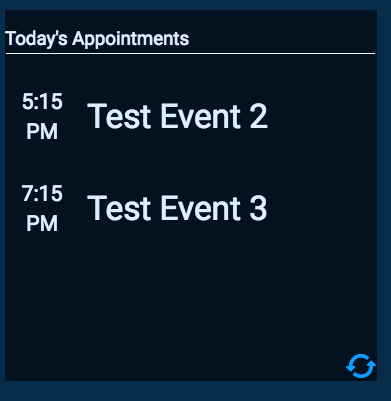Open the Test Event 2 appointment
The height and width of the screenshot is (401, 391).
[177, 116]
